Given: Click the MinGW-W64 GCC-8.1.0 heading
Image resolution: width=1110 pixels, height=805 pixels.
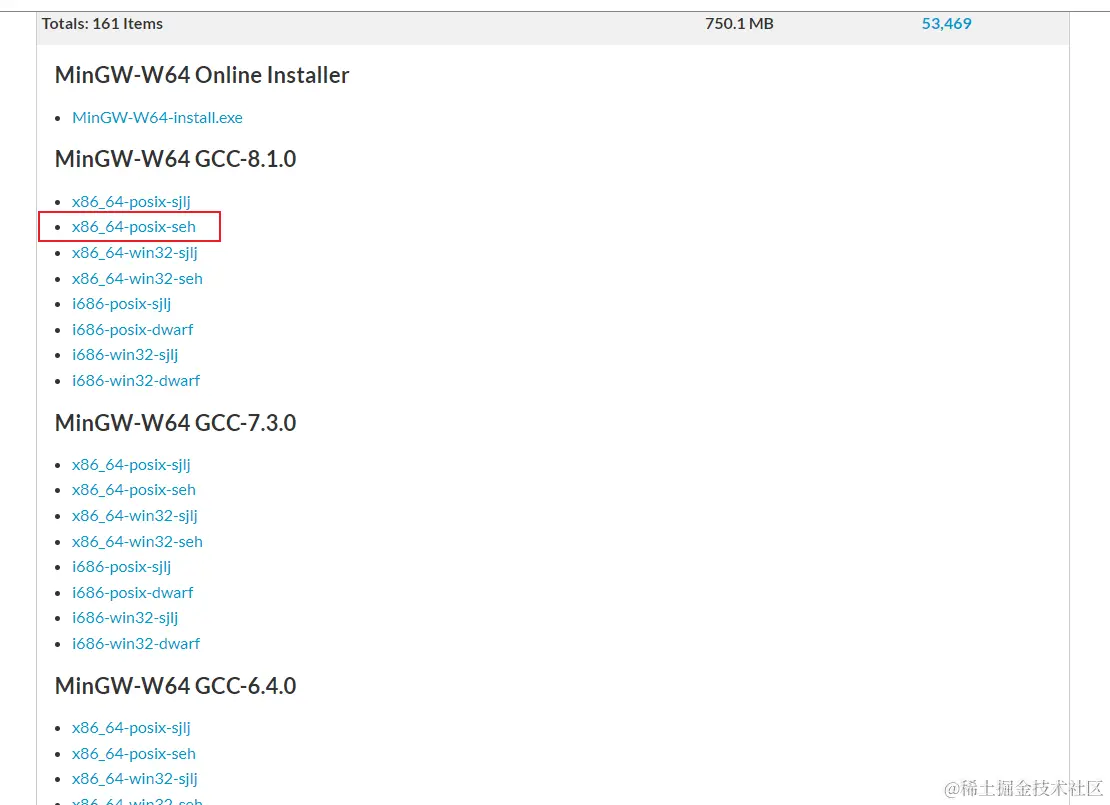Looking at the screenshot, I should [176, 159].
